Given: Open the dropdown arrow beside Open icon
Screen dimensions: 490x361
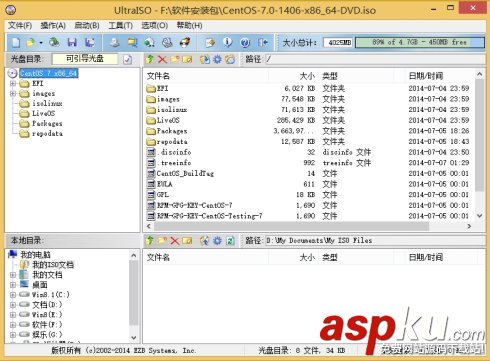Looking at the screenshot, I should (41, 43).
